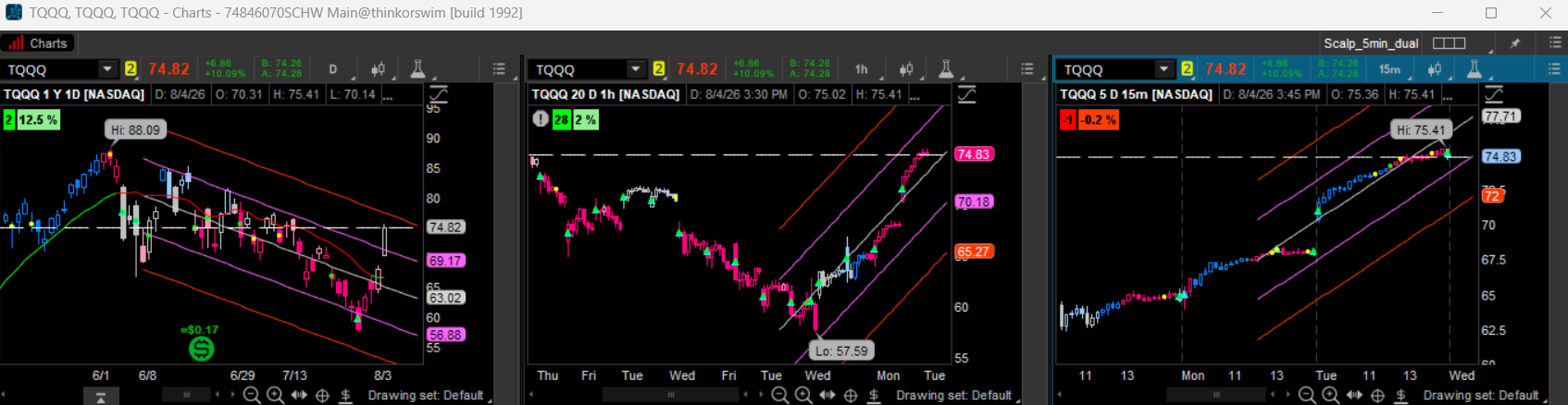The image size is (1568, 405).
Task: Zoom out on the 15m chart
Action: point(1306,396)
